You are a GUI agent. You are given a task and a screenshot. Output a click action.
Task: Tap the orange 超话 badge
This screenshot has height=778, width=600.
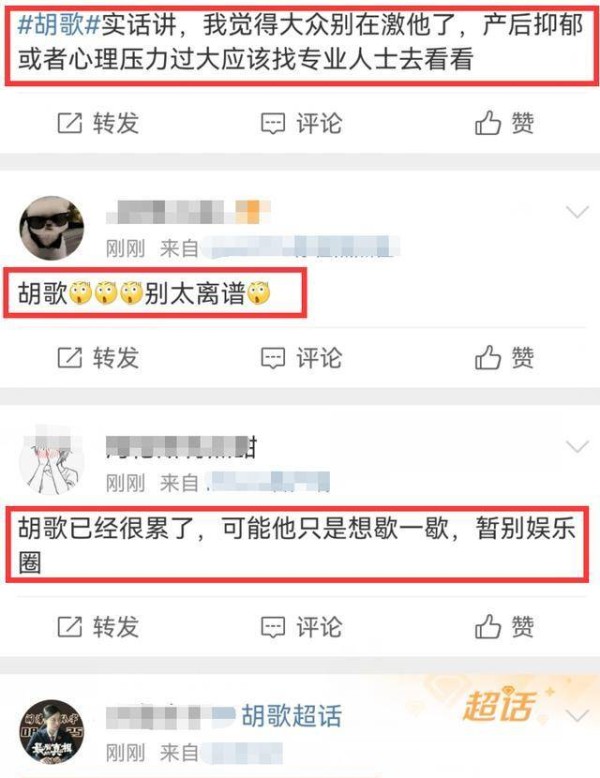(500, 705)
